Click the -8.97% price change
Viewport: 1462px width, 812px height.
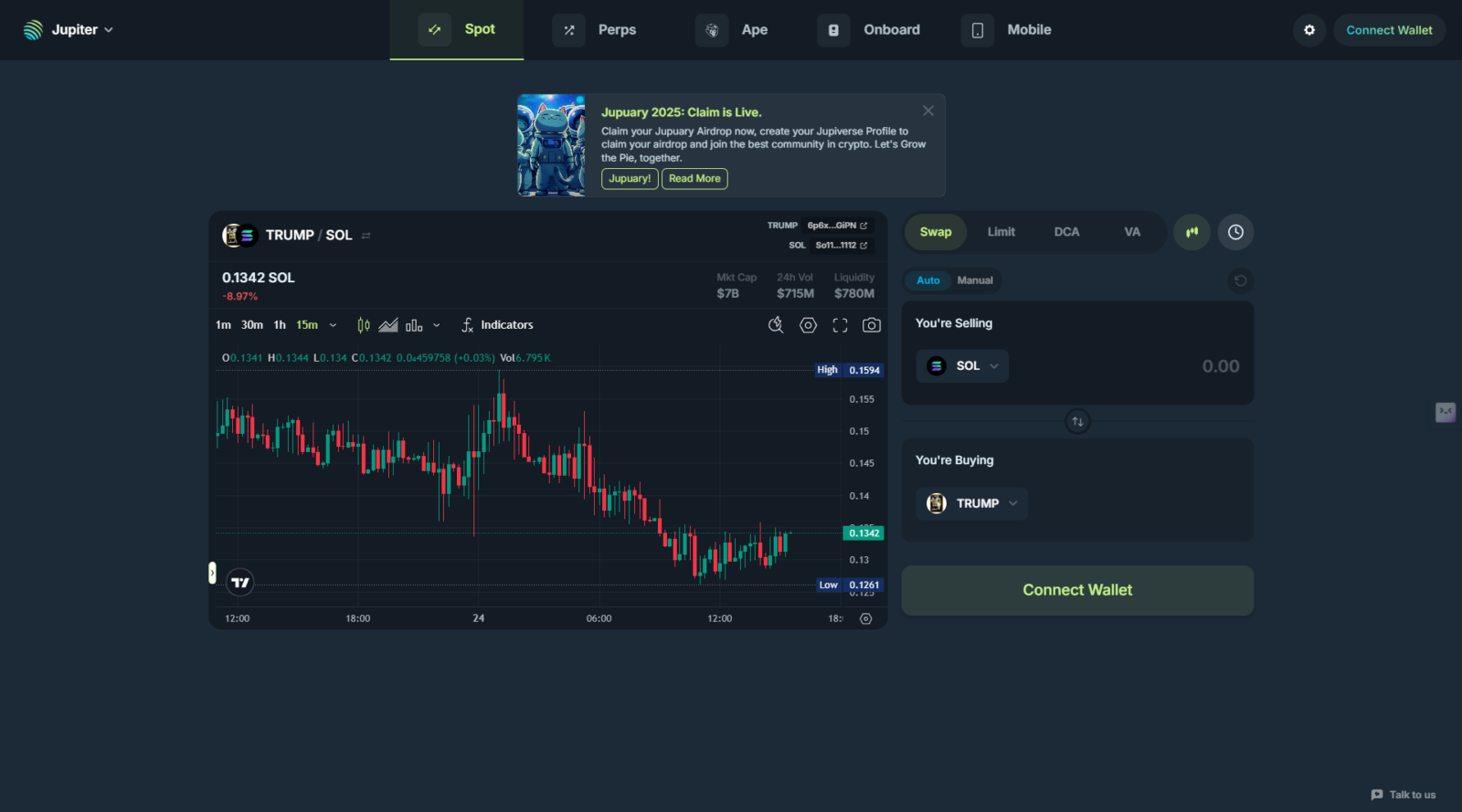(x=240, y=297)
